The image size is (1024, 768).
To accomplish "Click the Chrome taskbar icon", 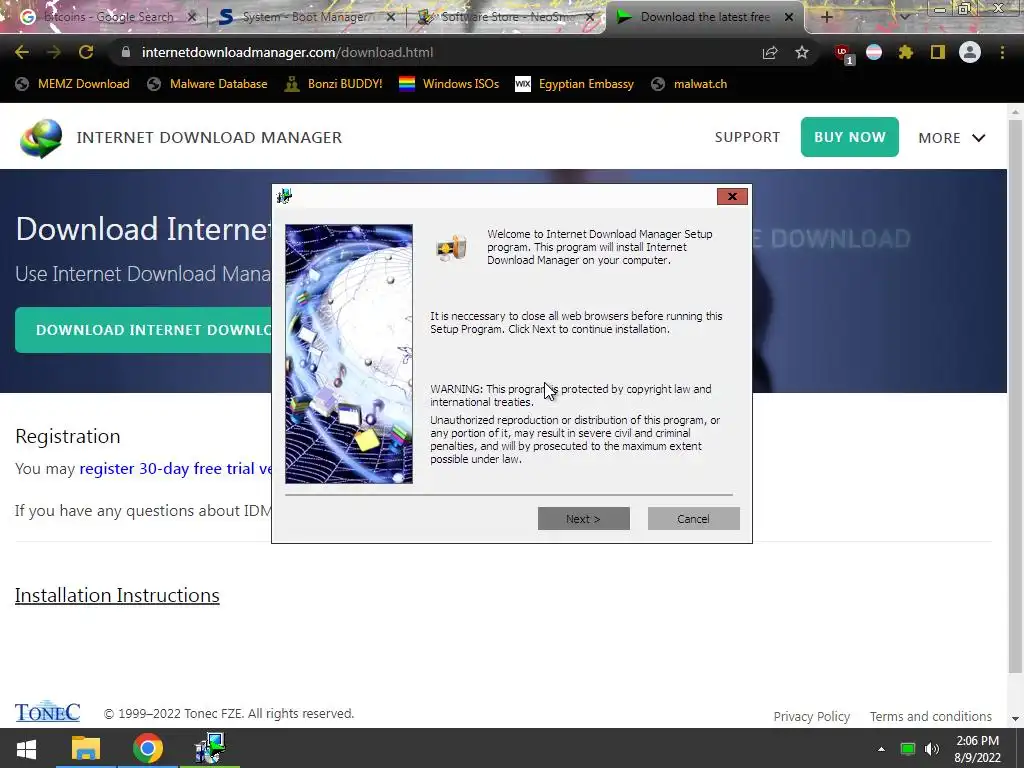I will point(148,748).
